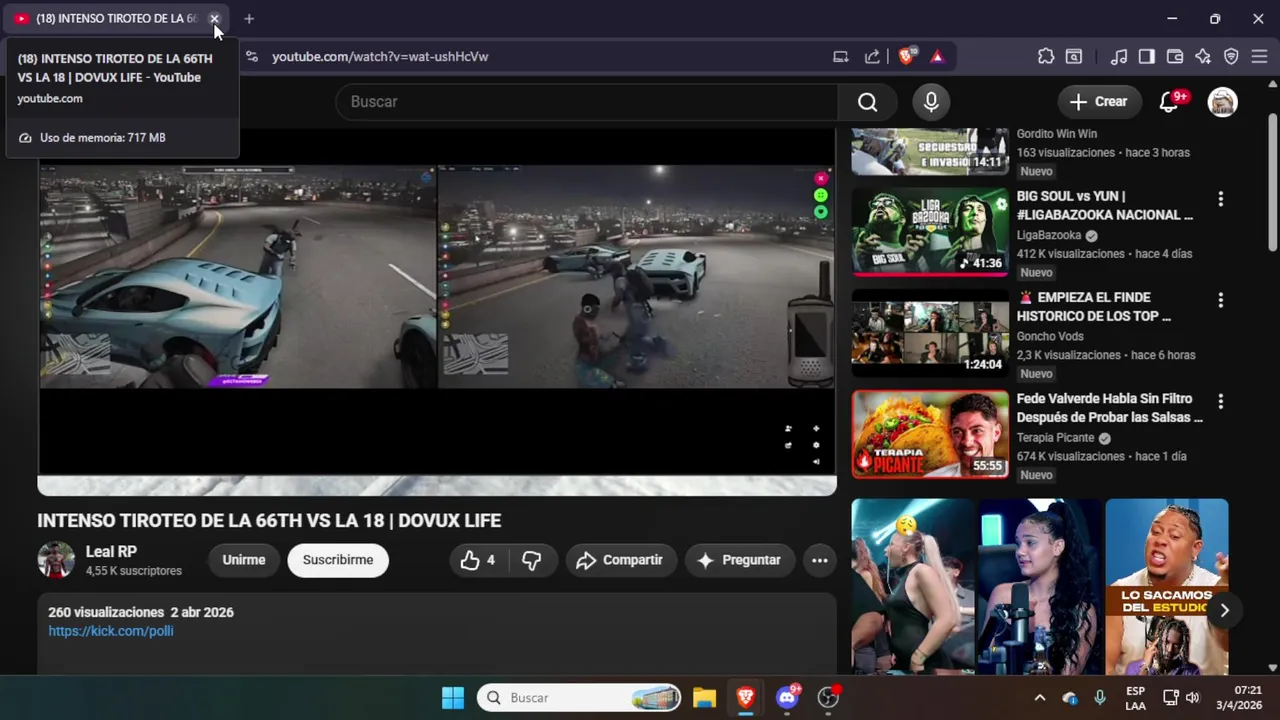Screen dimensions: 1280x720
Task: Click the Crear button
Action: (1099, 102)
